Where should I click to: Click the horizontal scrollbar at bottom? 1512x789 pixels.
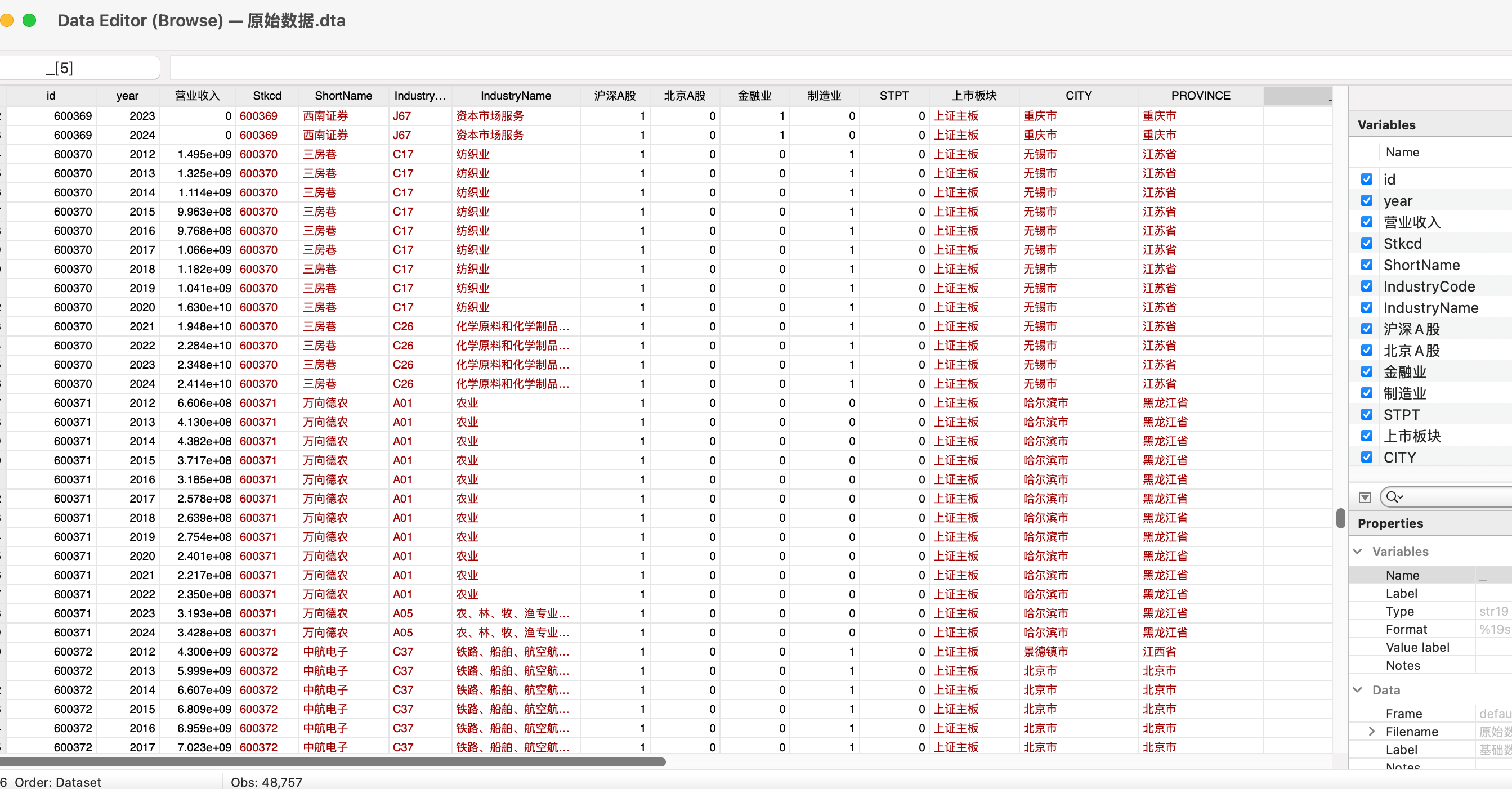(x=332, y=762)
